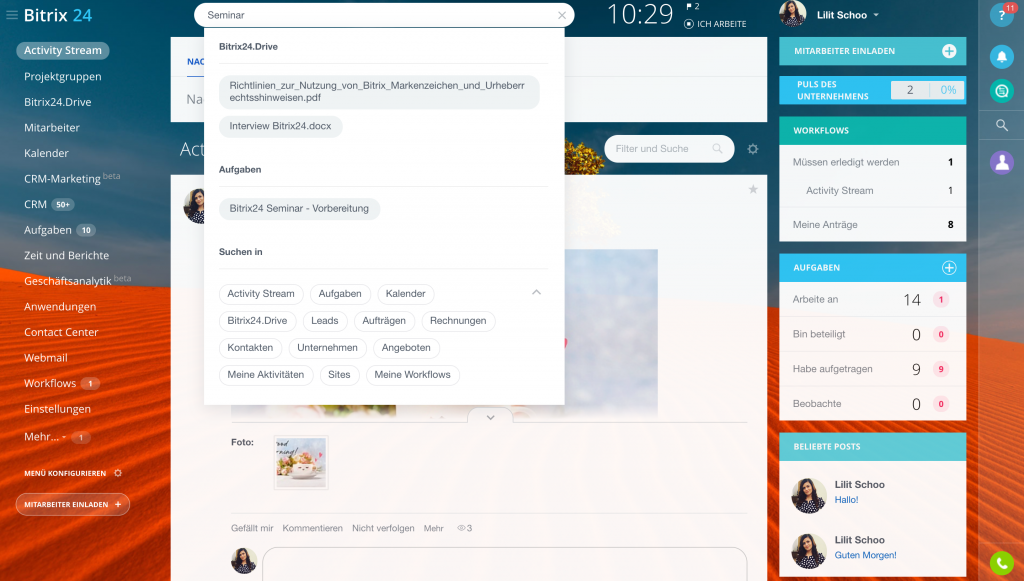This screenshot has width=1024, height=581.
Task: Click the Filter und Suche magnifier icon
Action: coord(717,149)
